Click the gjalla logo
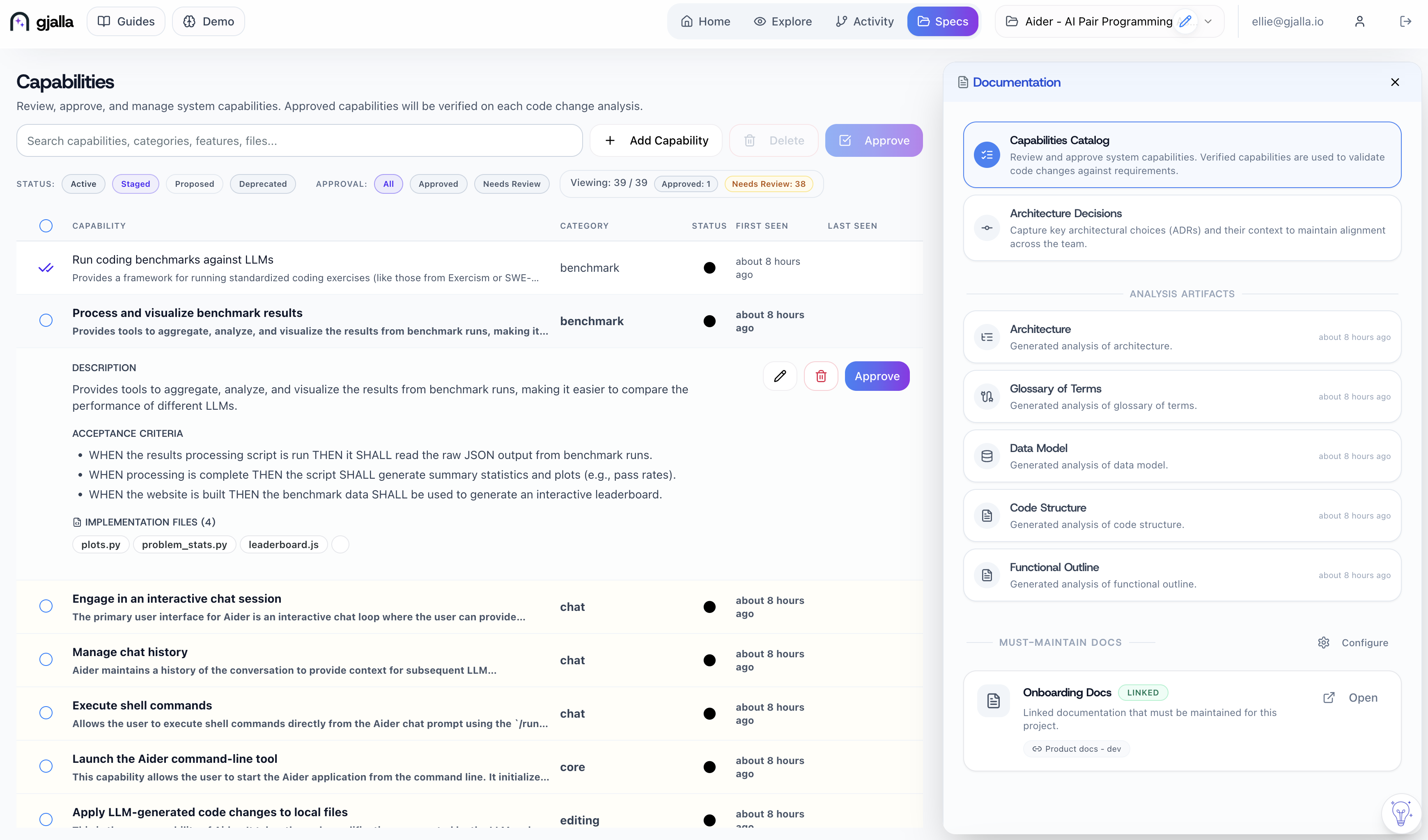1428x840 pixels. point(42,21)
